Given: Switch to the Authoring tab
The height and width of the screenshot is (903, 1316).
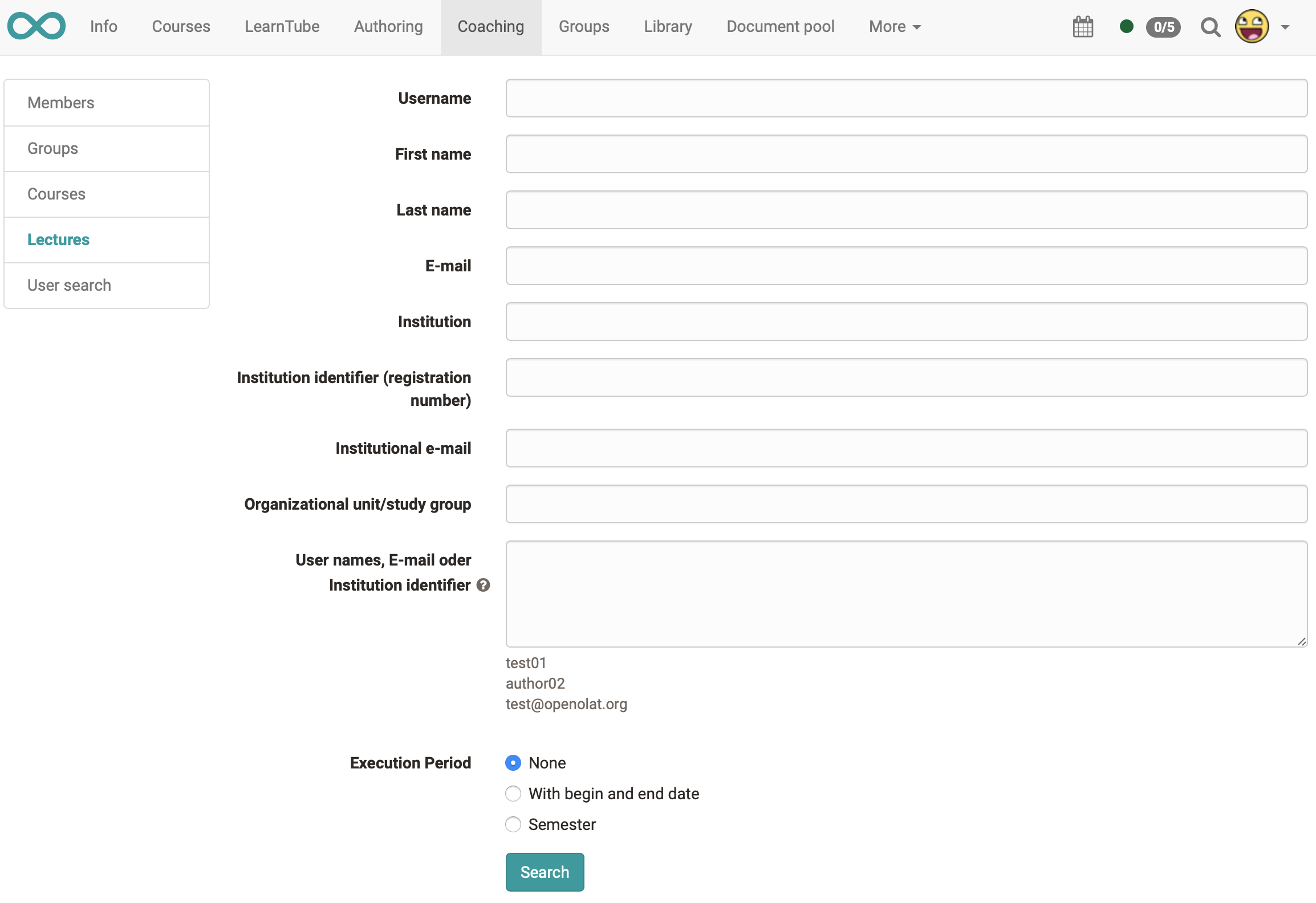Looking at the screenshot, I should [388, 27].
